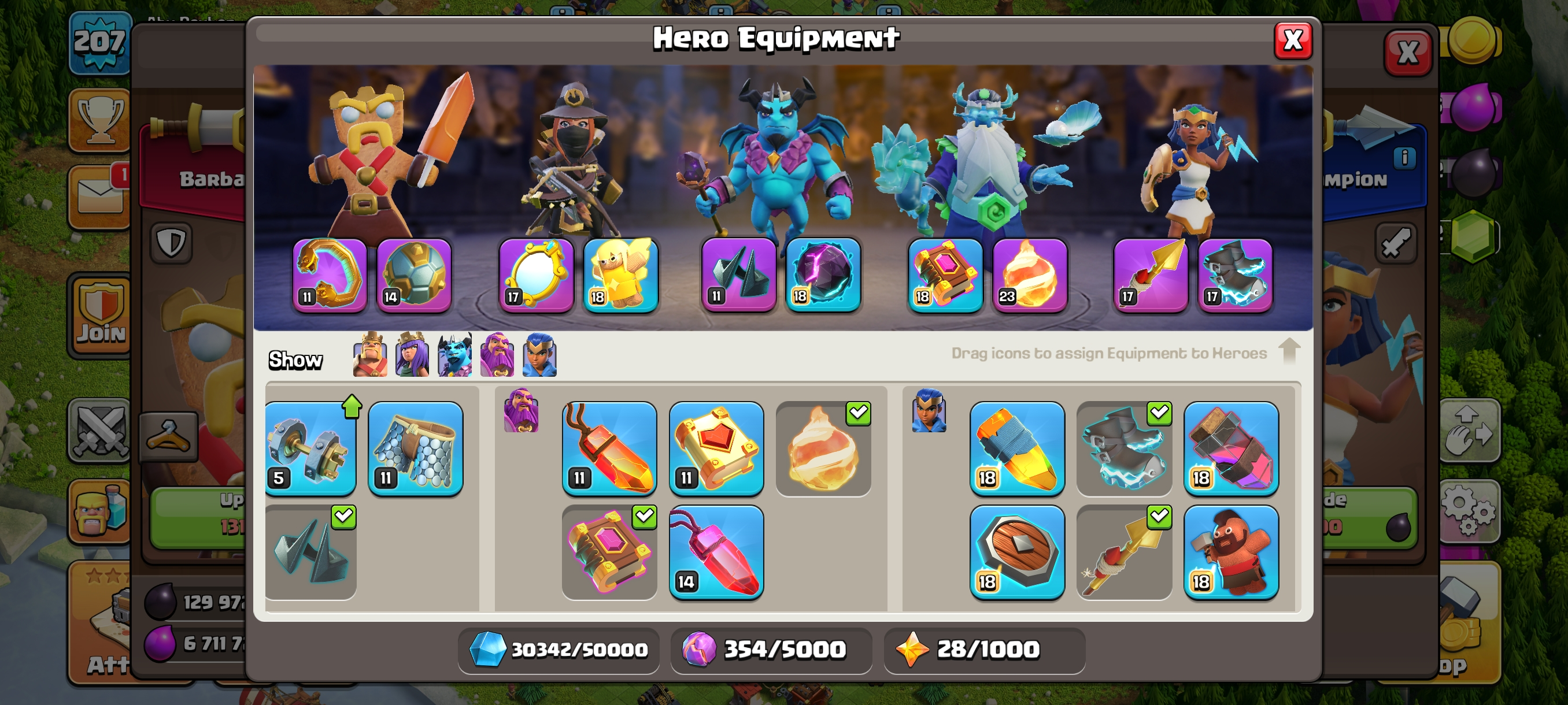
Task: Select the level 18 Royal Gem equipment
Action: 1231,449
